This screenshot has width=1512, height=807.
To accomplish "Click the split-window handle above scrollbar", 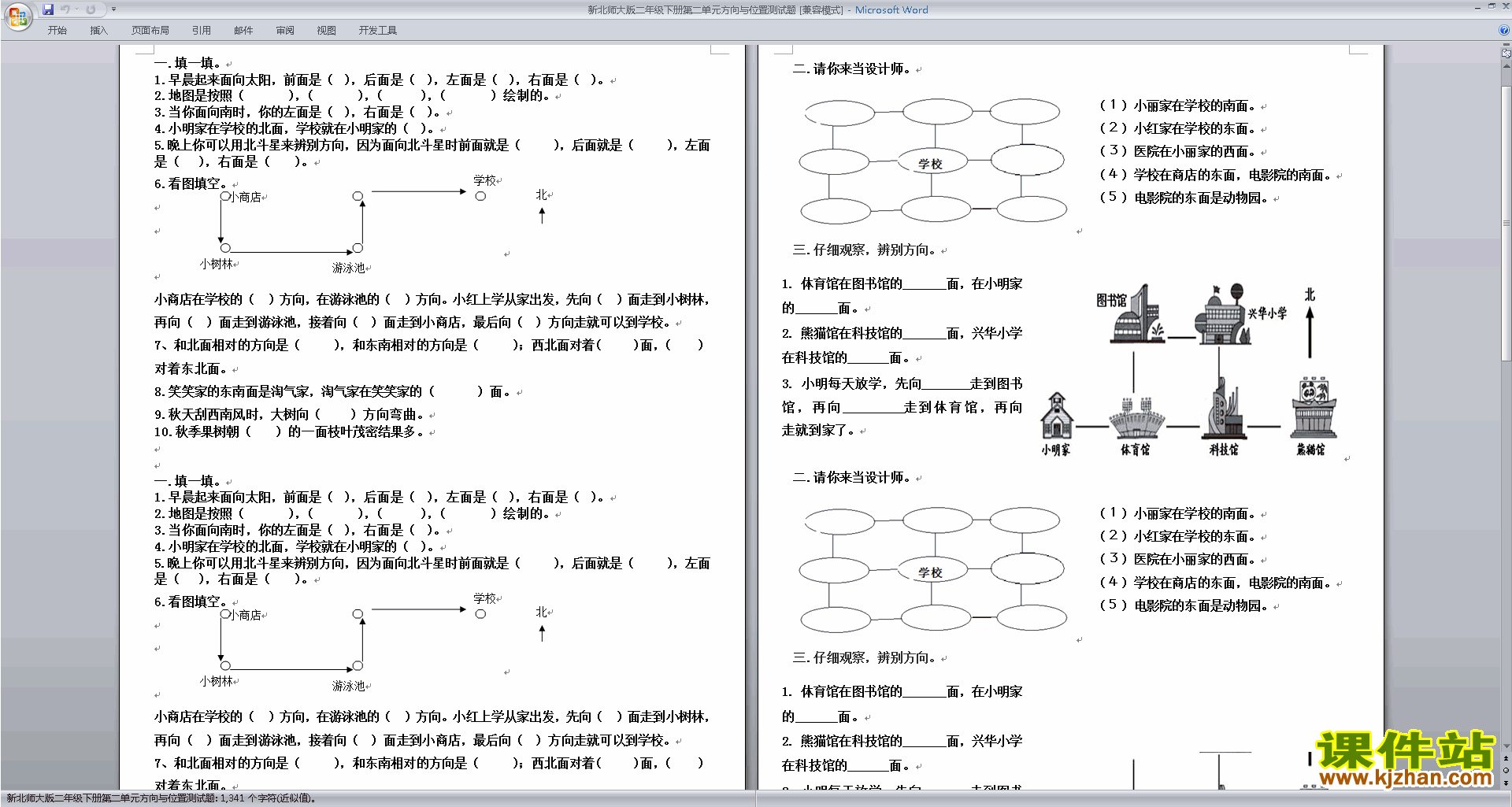I will (1506, 46).
